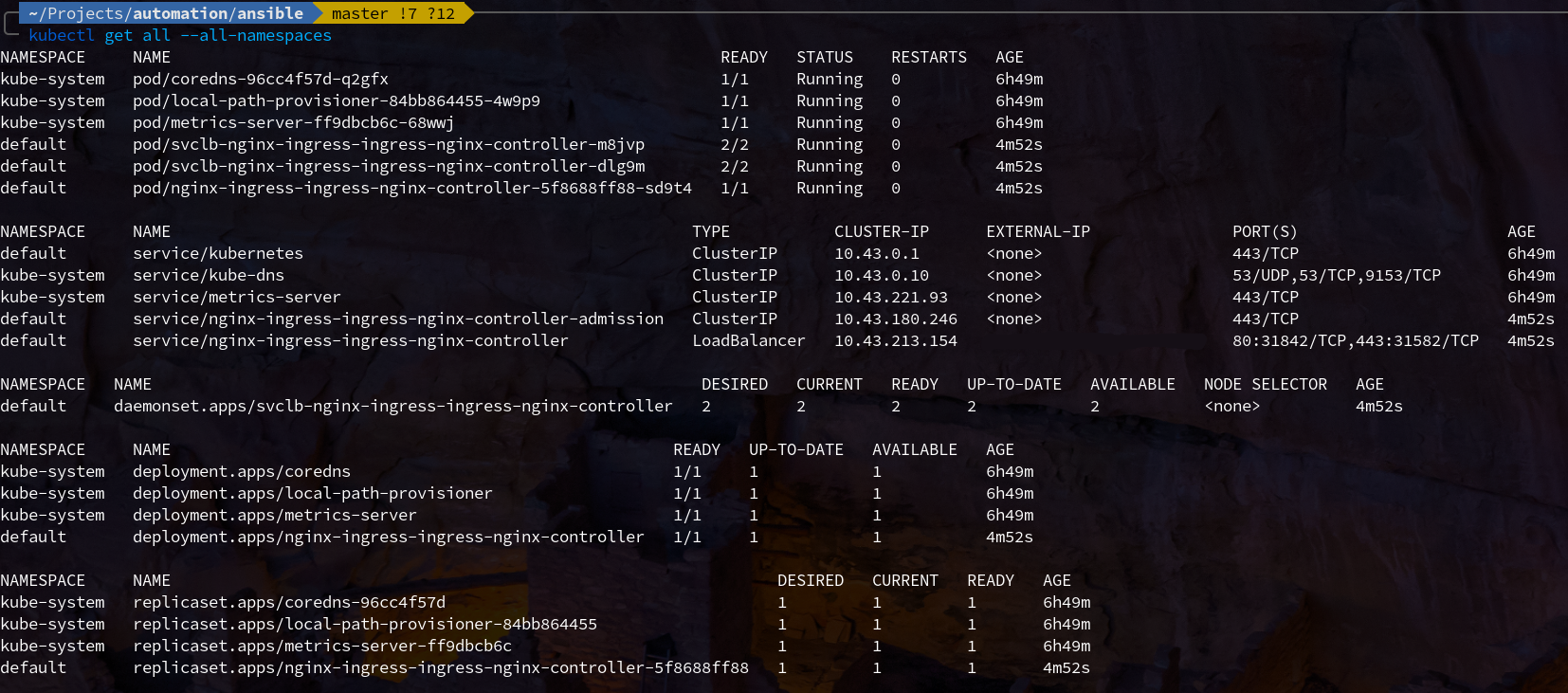The width and height of the screenshot is (1568, 693).
Task: Click service/kube-dns name
Action: pos(209,275)
